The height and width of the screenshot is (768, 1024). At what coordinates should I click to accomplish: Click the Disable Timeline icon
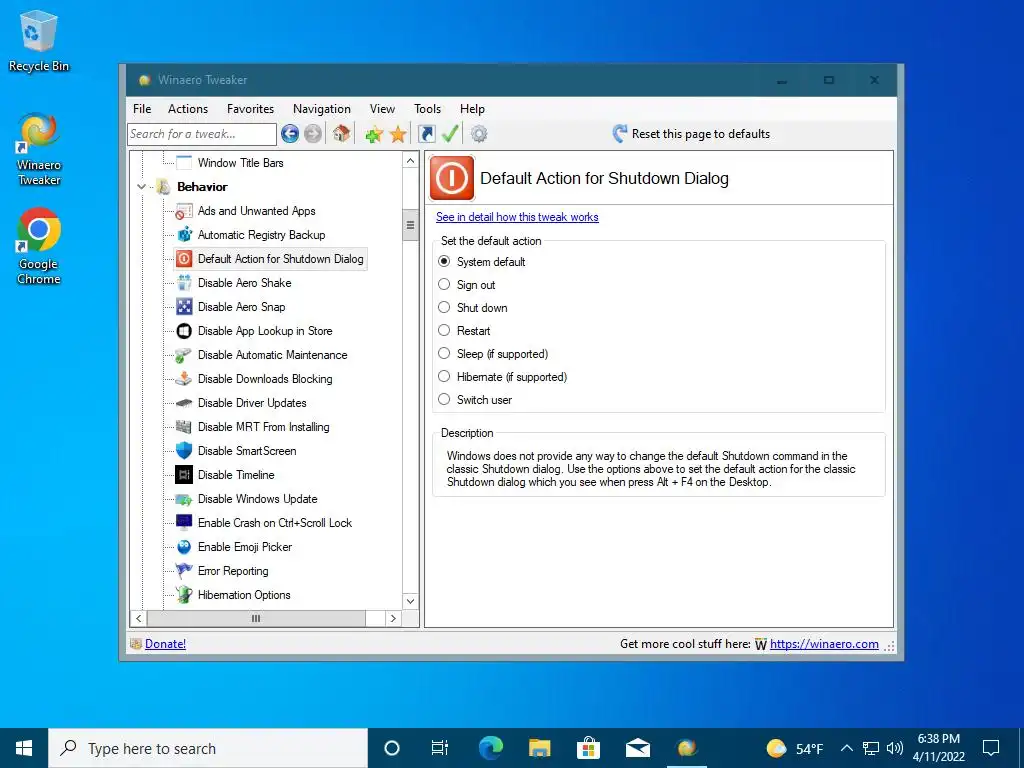pyautogui.click(x=184, y=475)
